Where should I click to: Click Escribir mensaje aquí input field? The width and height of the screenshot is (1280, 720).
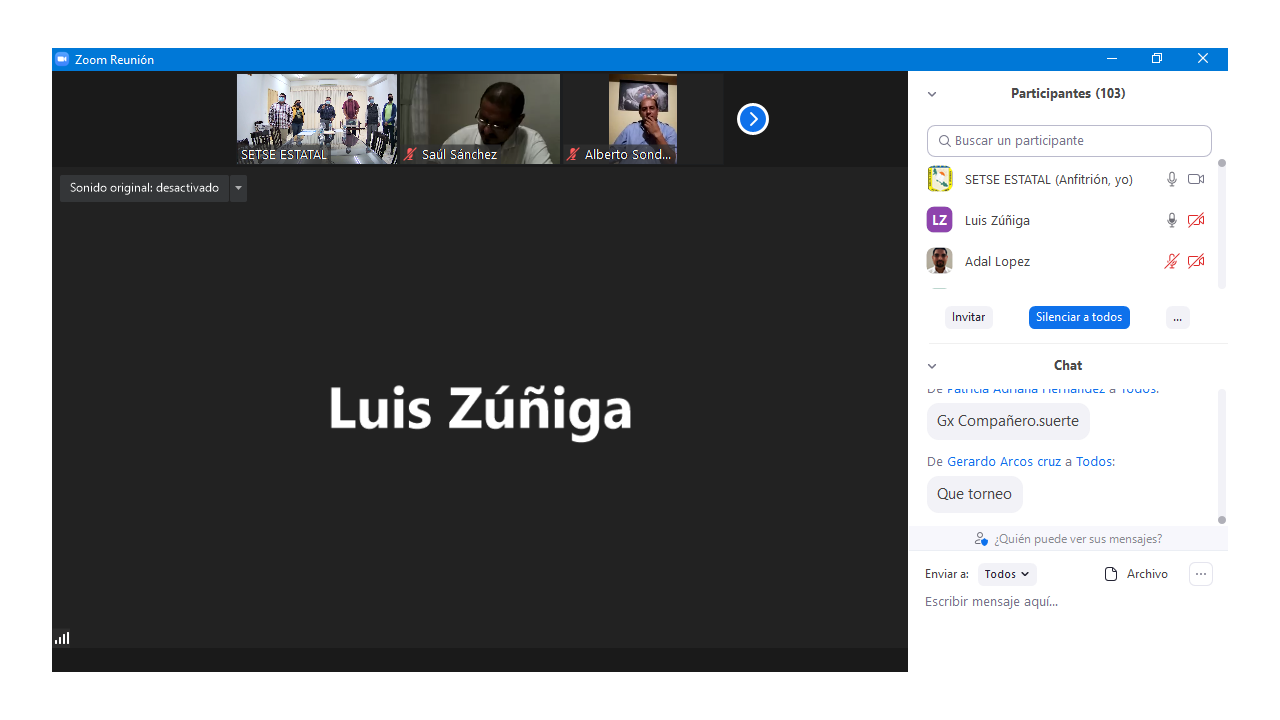point(1069,602)
